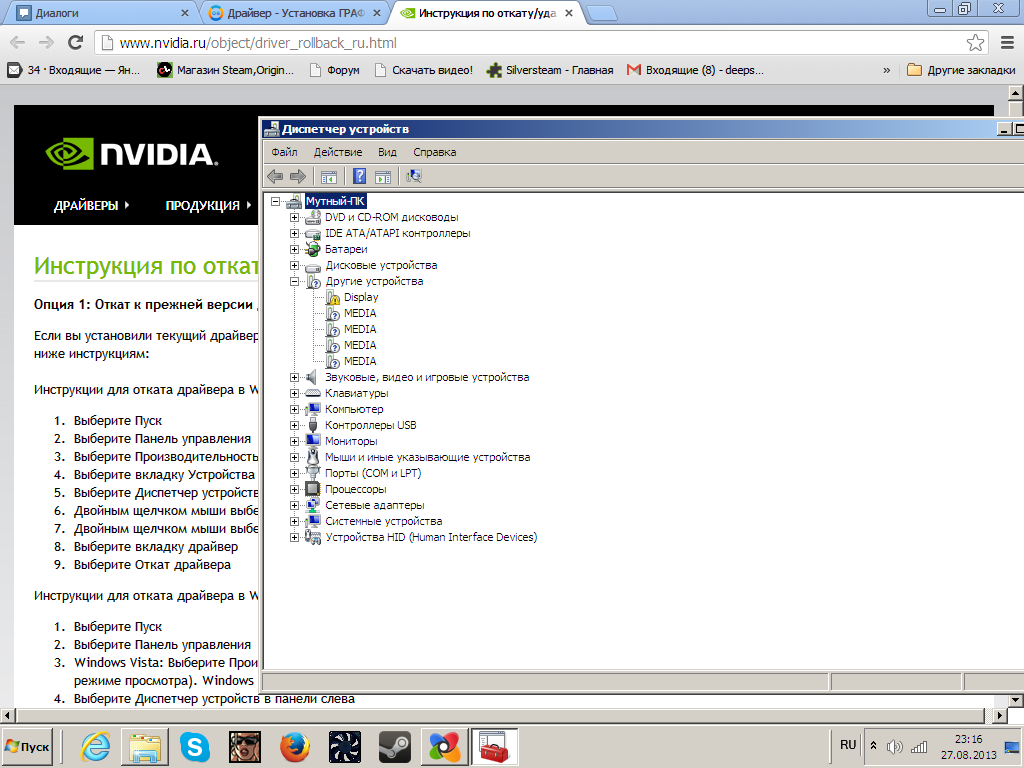The image size is (1024, 768).
Task: Expand Звуковые, видео и игровые устройства
Action: click(295, 377)
